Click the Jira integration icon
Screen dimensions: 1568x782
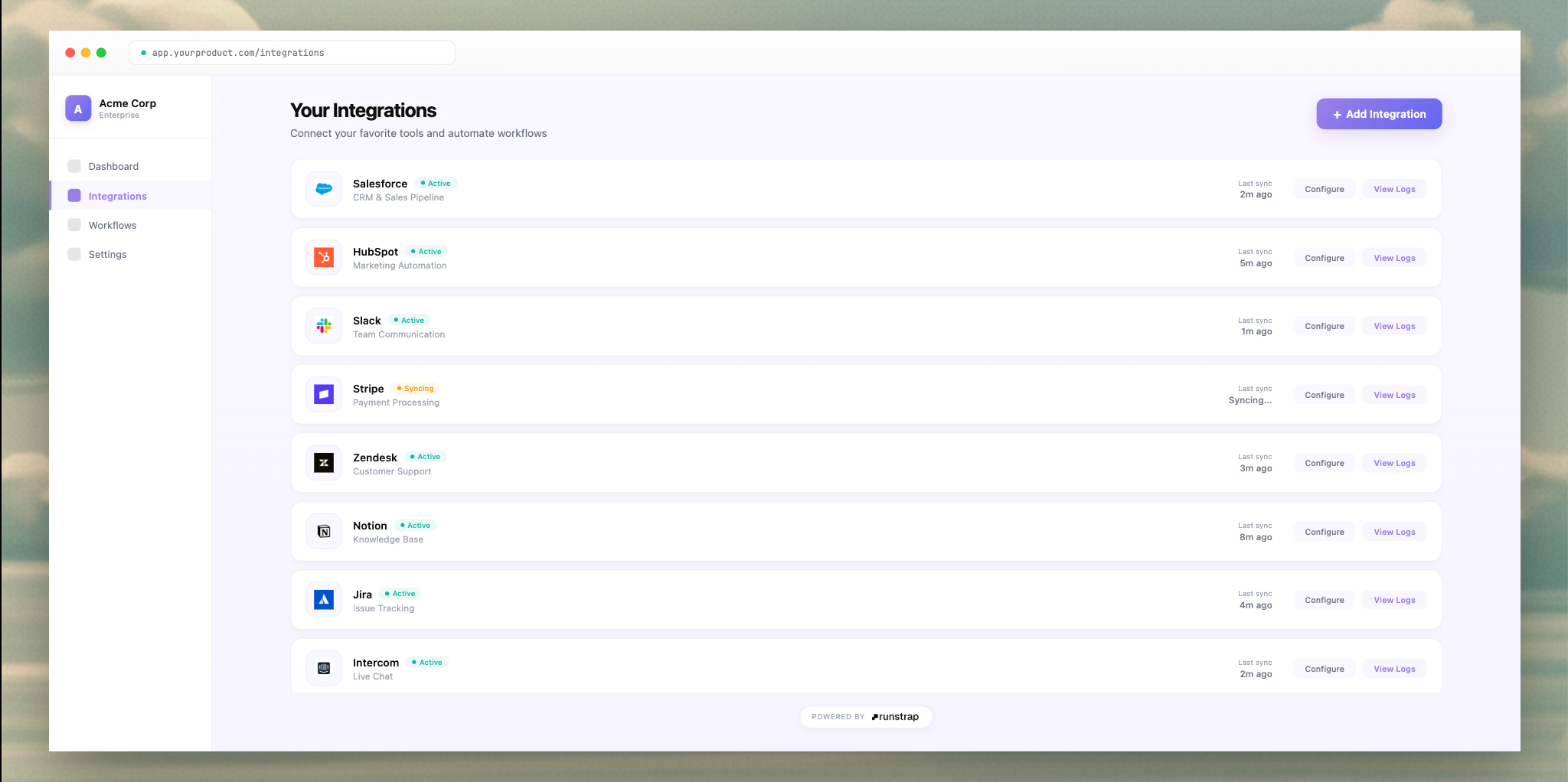(323, 599)
